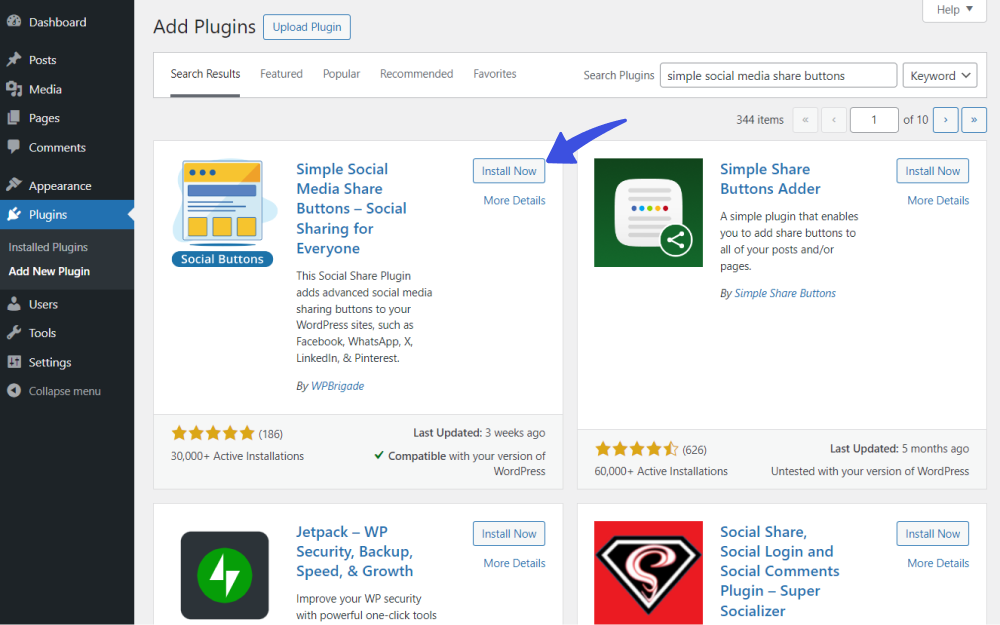
Task: Go to last page of results
Action: point(974,120)
